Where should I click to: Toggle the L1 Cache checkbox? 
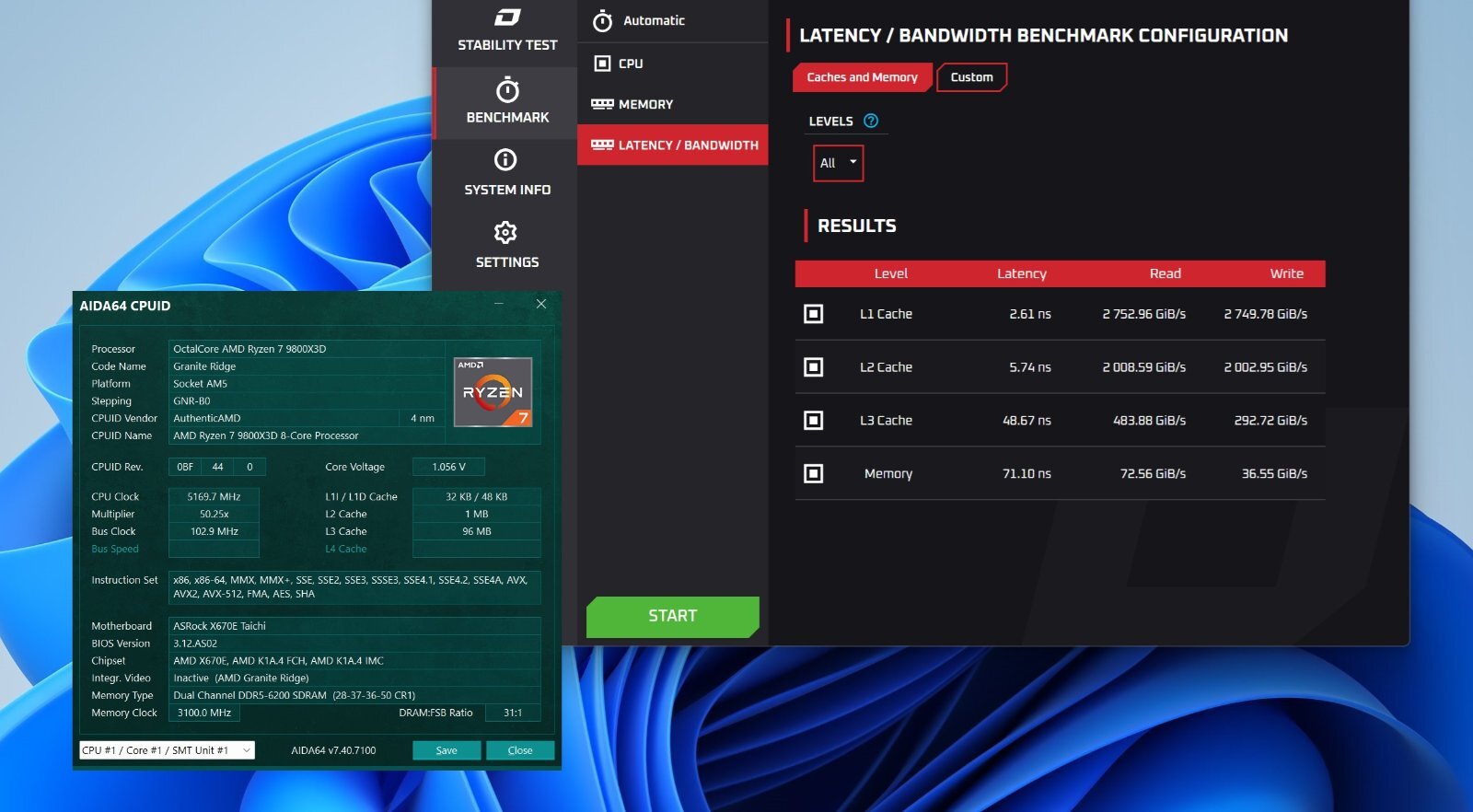[814, 314]
